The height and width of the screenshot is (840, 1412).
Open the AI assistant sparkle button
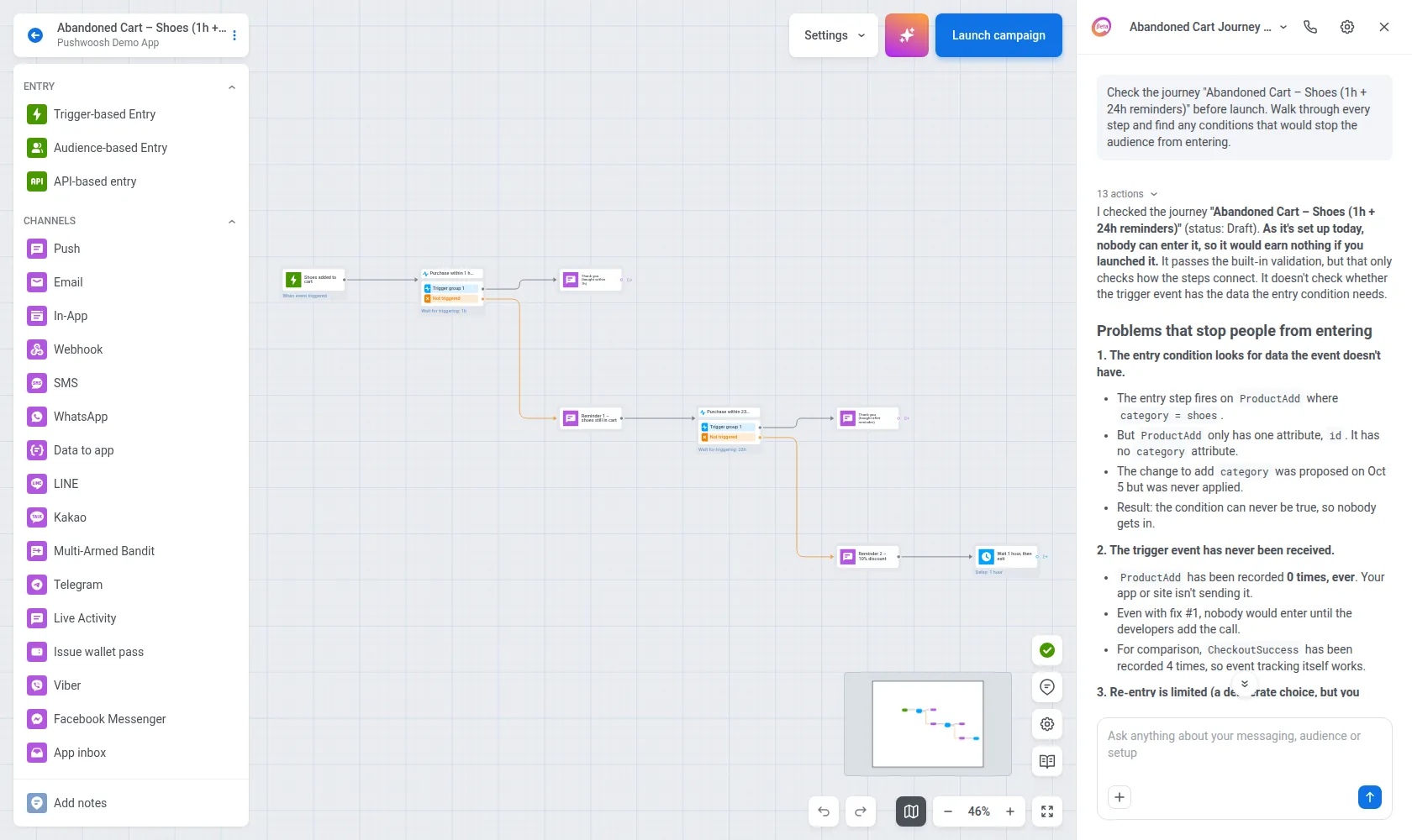pos(906,35)
